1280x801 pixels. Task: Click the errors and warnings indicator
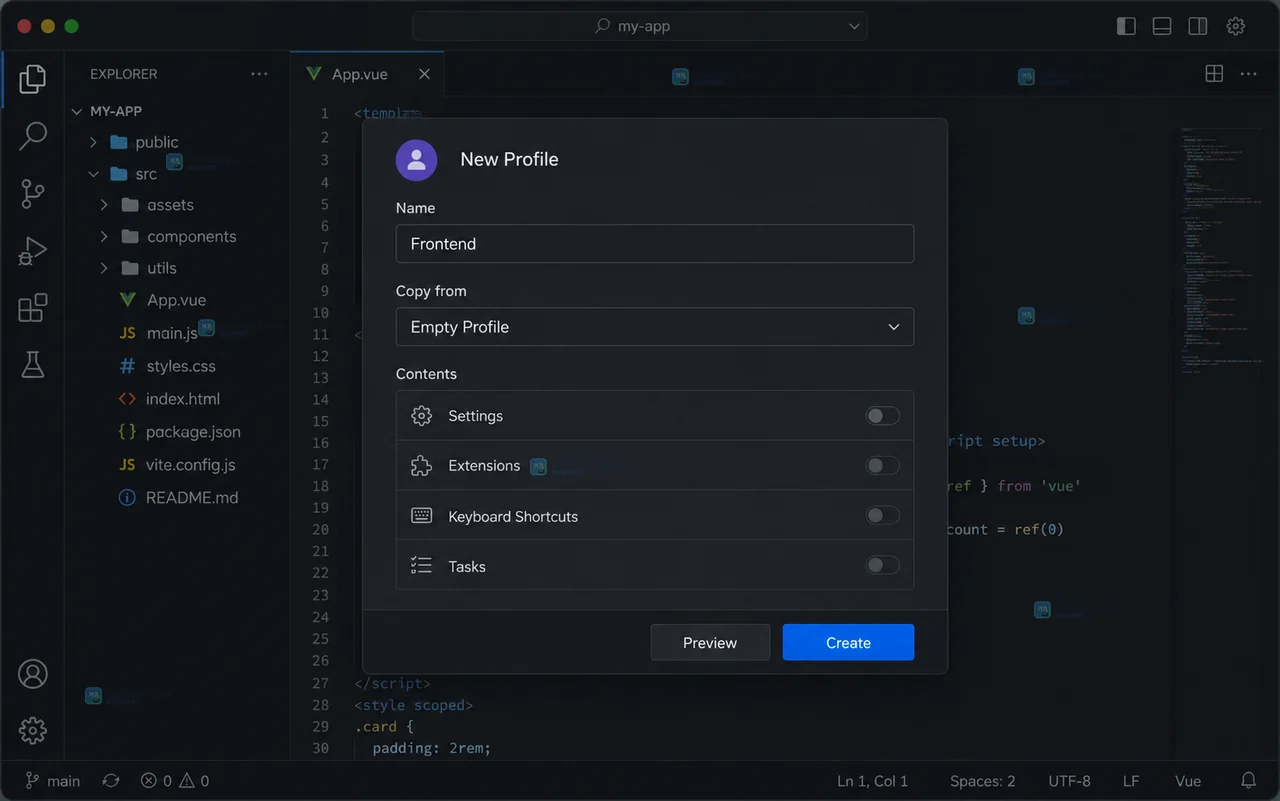175,781
